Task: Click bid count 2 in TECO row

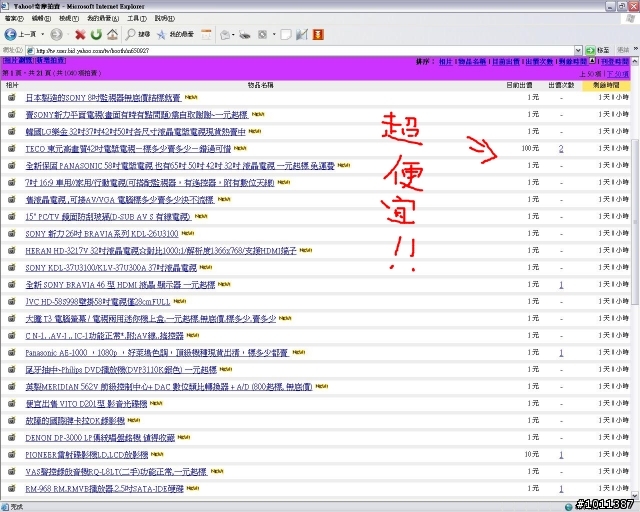Action: point(561,149)
